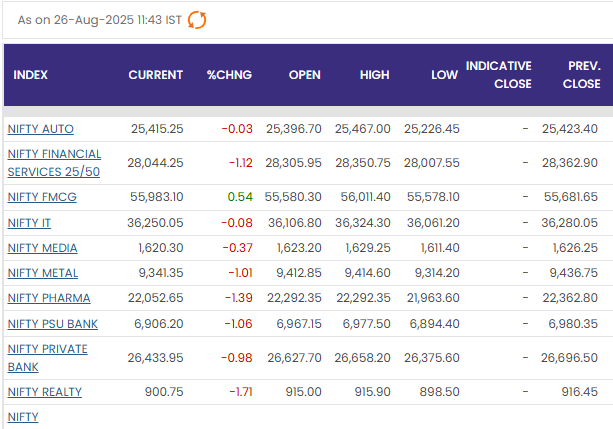Select NIFTY METAL current value 9,341.35

point(161,273)
